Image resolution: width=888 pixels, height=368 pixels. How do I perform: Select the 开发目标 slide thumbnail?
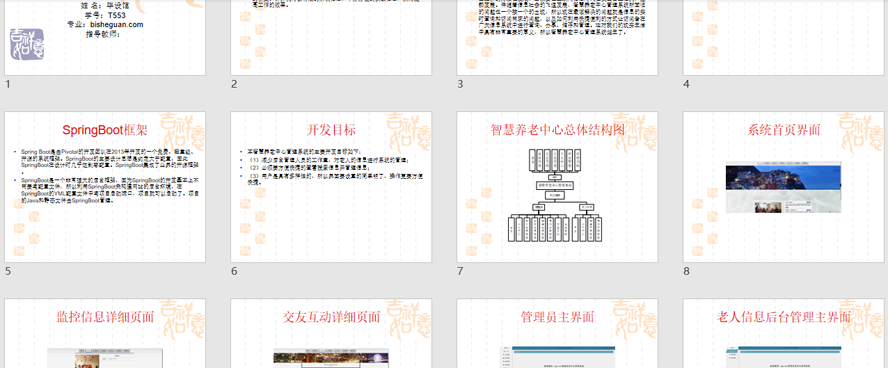click(331, 187)
